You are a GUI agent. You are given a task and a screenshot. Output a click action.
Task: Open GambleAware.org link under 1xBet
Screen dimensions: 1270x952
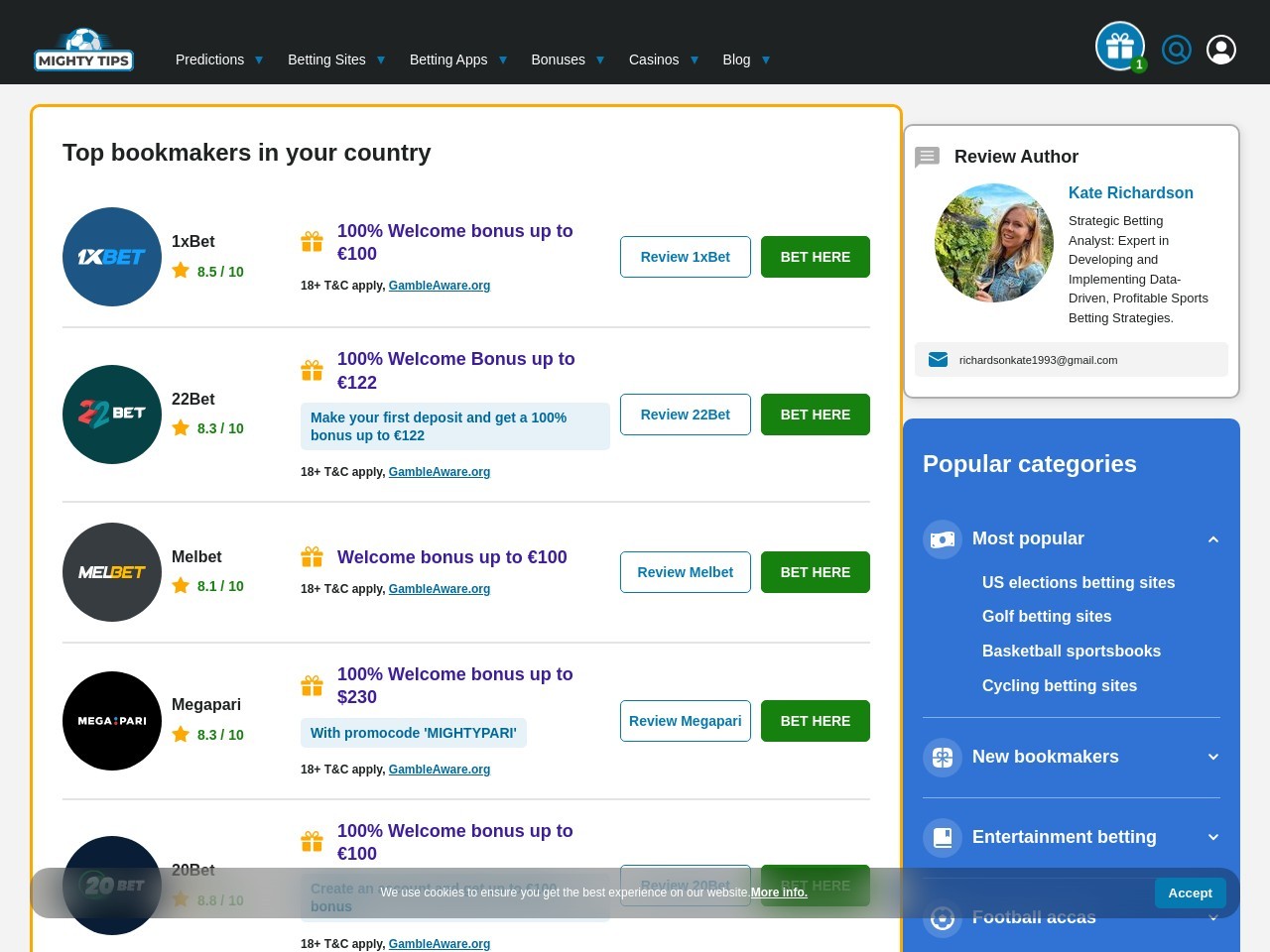click(x=440, y=286)
